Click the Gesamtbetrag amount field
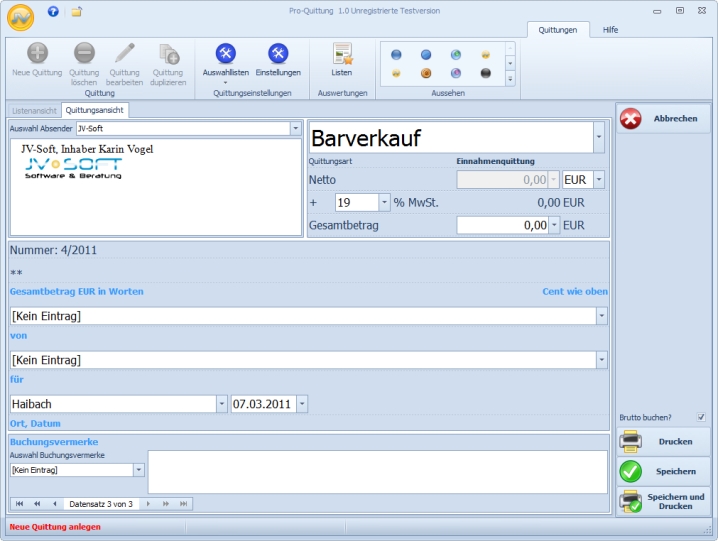The height and width of the screenshot is (541, 718). pos(502,226)
